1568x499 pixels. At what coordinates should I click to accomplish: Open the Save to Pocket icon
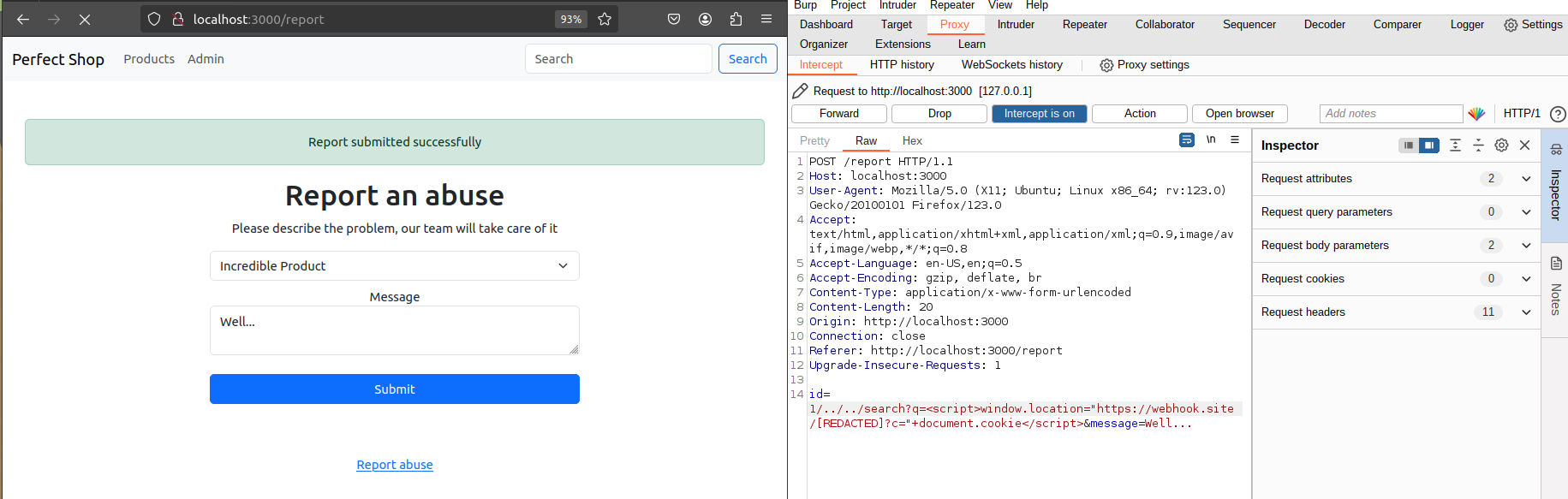674,19
